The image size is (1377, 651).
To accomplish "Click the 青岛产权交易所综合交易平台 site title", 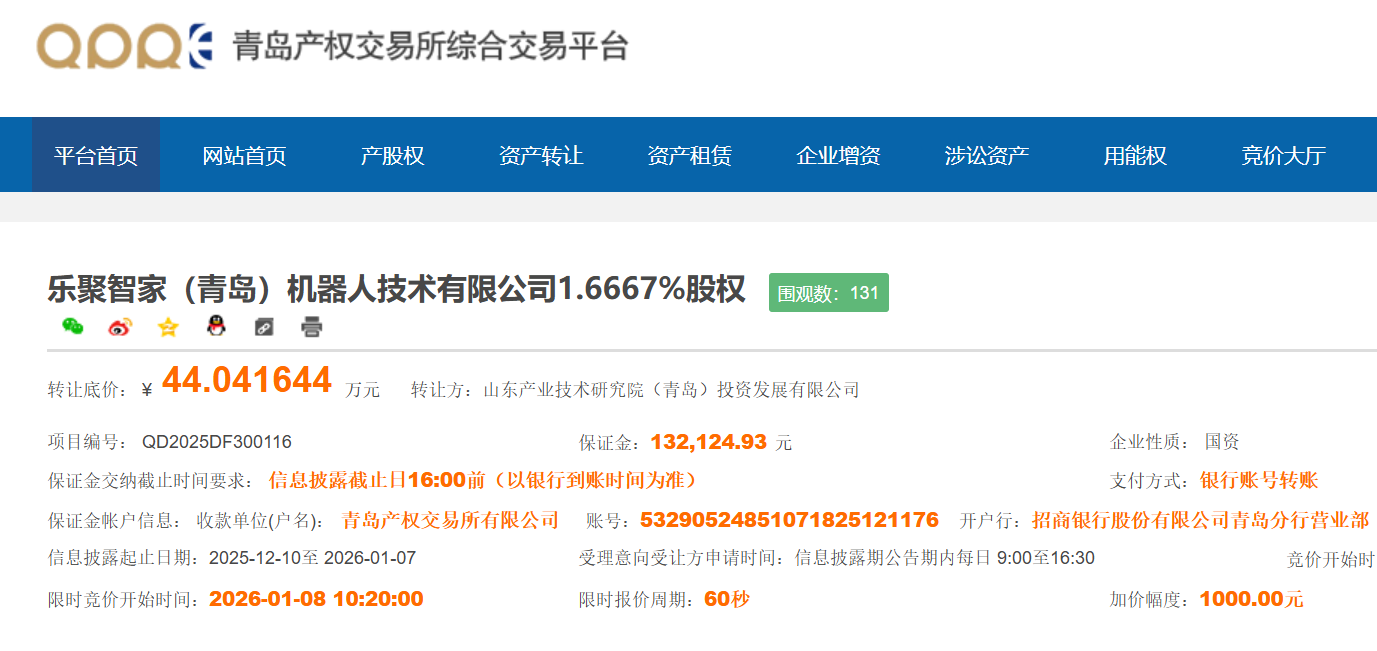I will click(x=430, y=46).
